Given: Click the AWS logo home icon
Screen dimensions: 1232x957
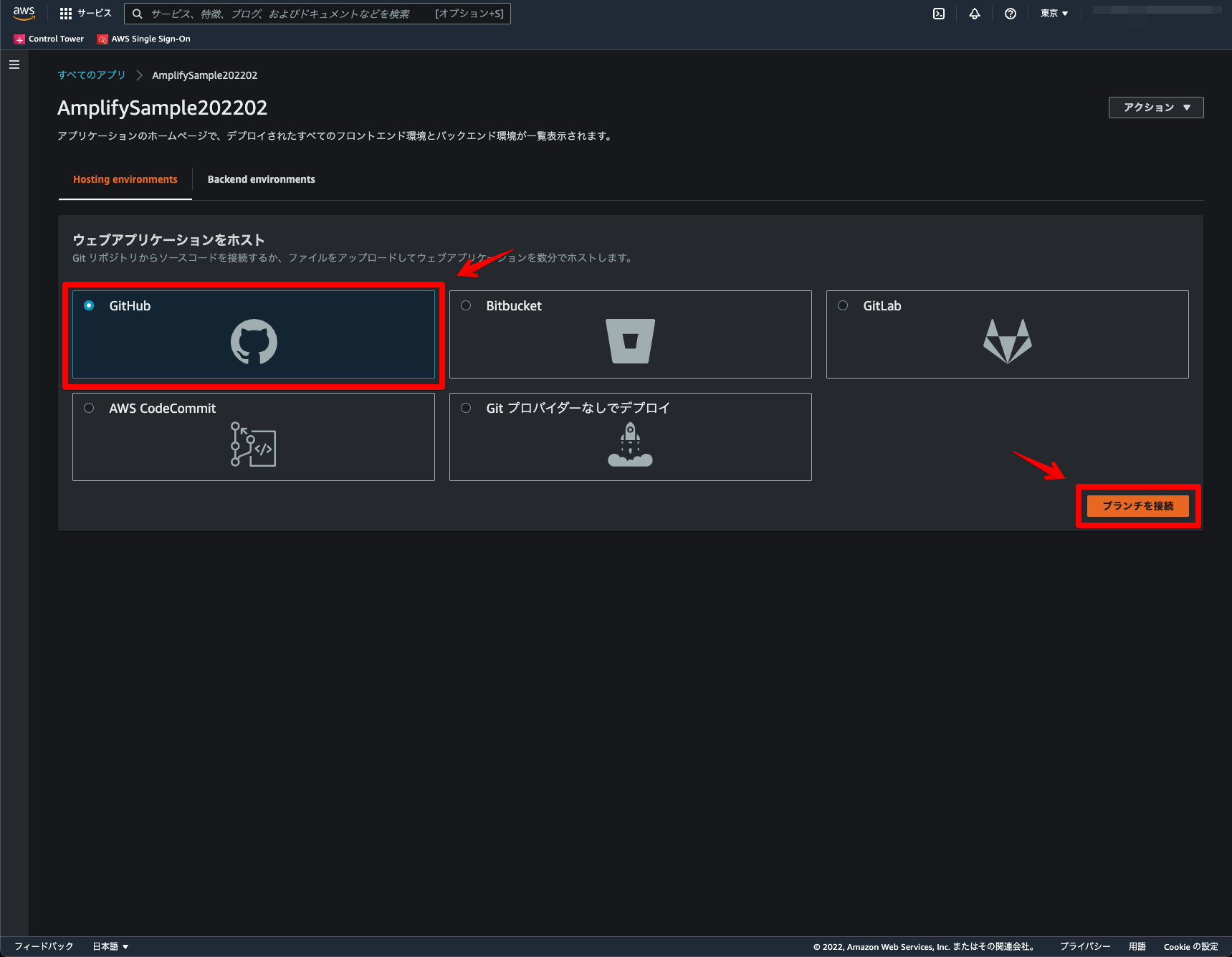Looking at the screenshot, I should point(24,14).
